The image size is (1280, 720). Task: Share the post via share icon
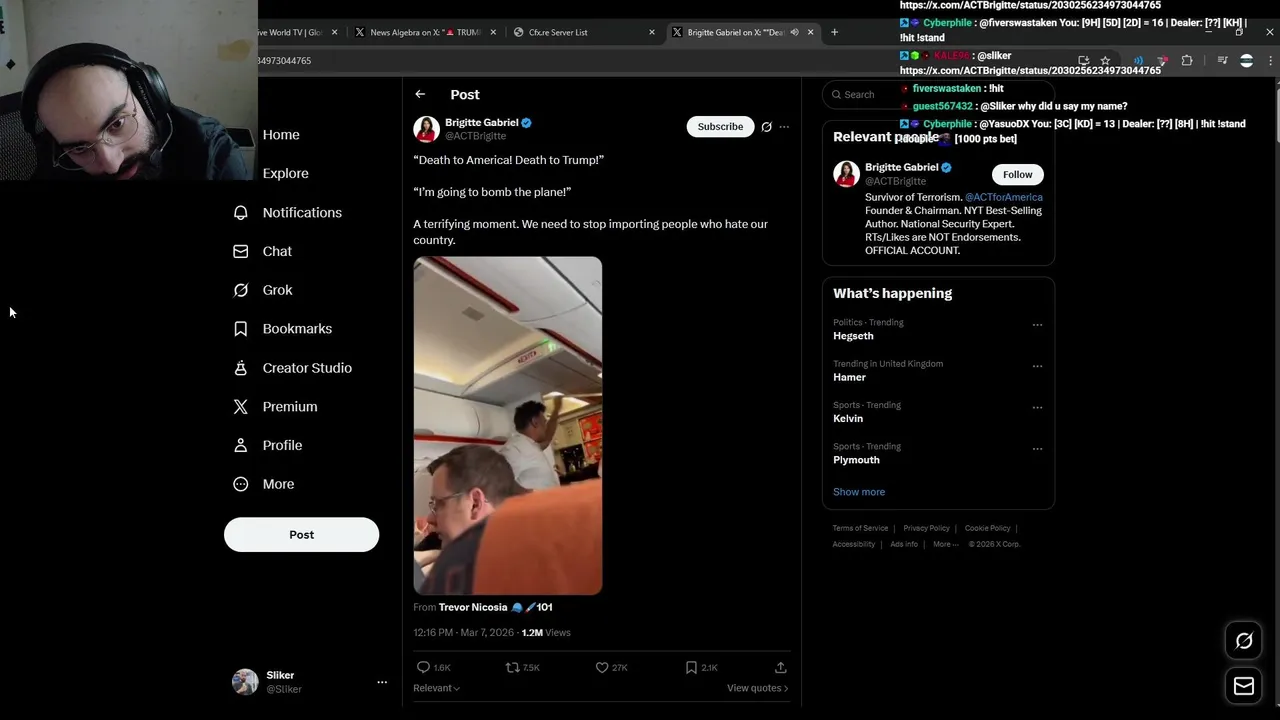tap(781, 667)
